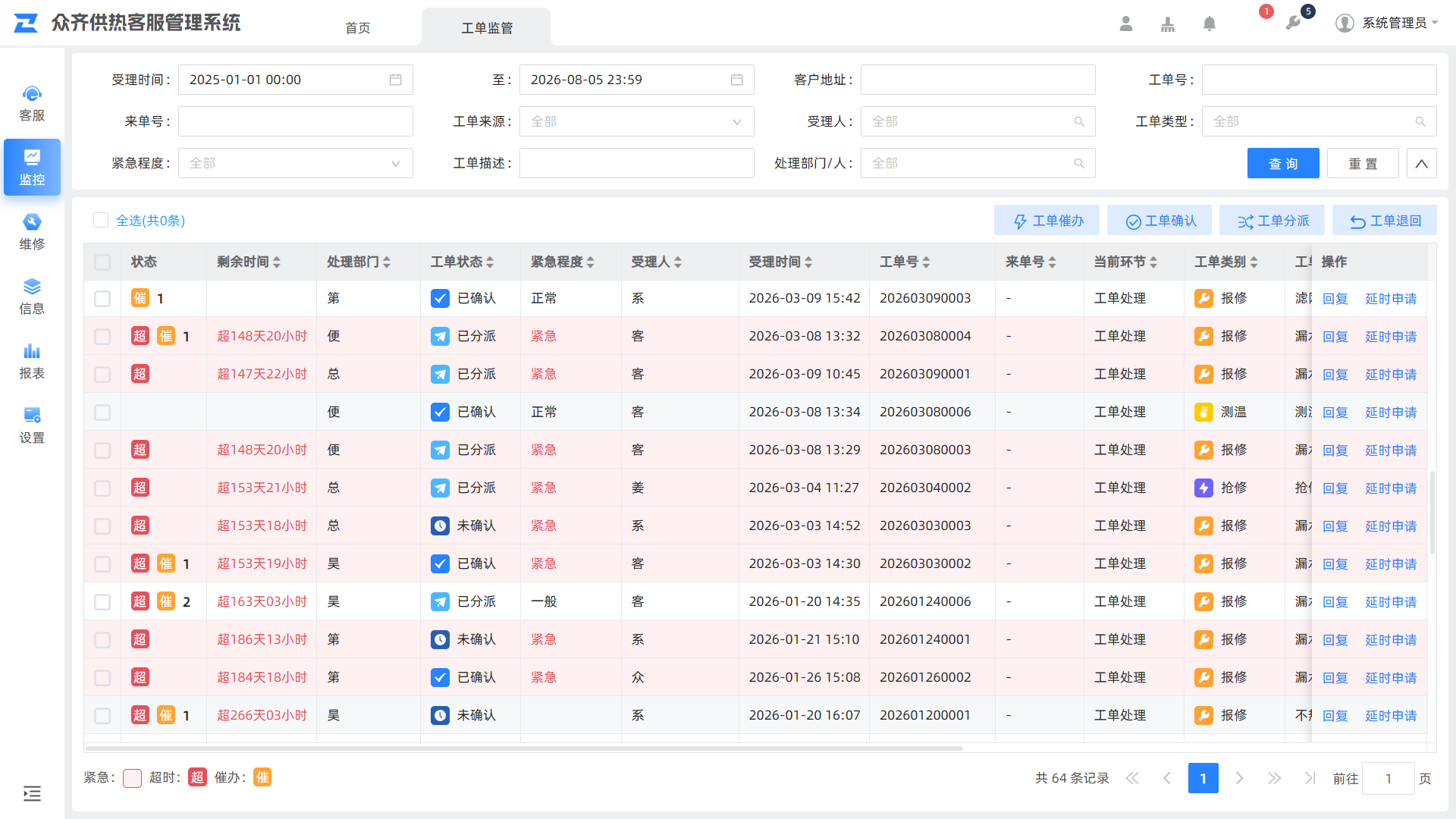Select the row for order 202603080004
Screen dimensions: 1456x819
coord(102,337)
